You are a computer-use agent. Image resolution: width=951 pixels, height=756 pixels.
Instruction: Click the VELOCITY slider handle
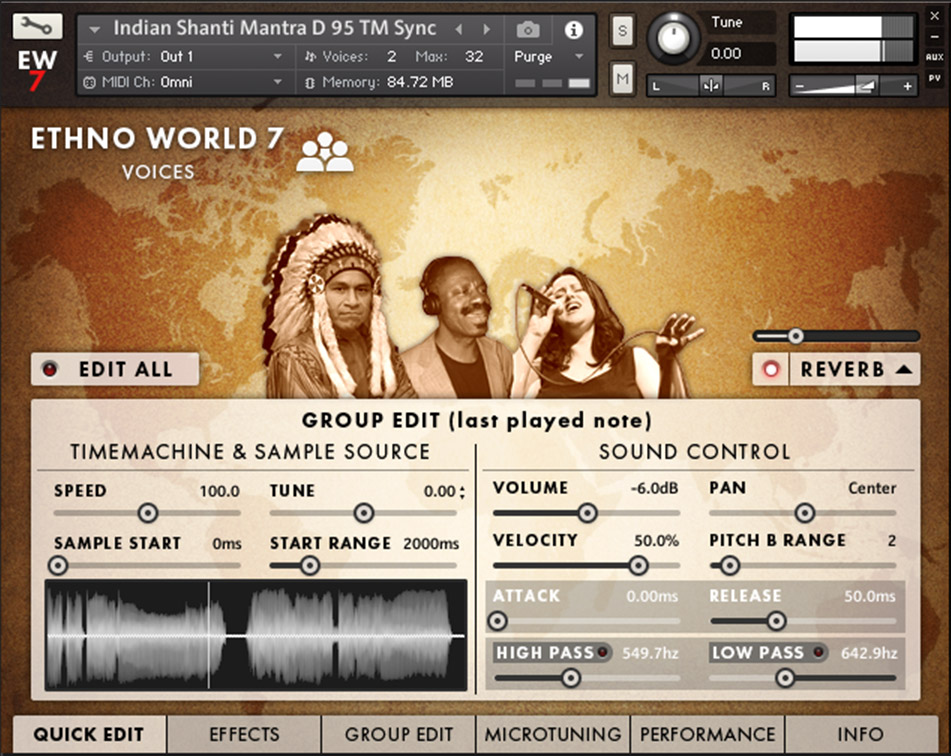pyautogui.click(x=638, y=565)
